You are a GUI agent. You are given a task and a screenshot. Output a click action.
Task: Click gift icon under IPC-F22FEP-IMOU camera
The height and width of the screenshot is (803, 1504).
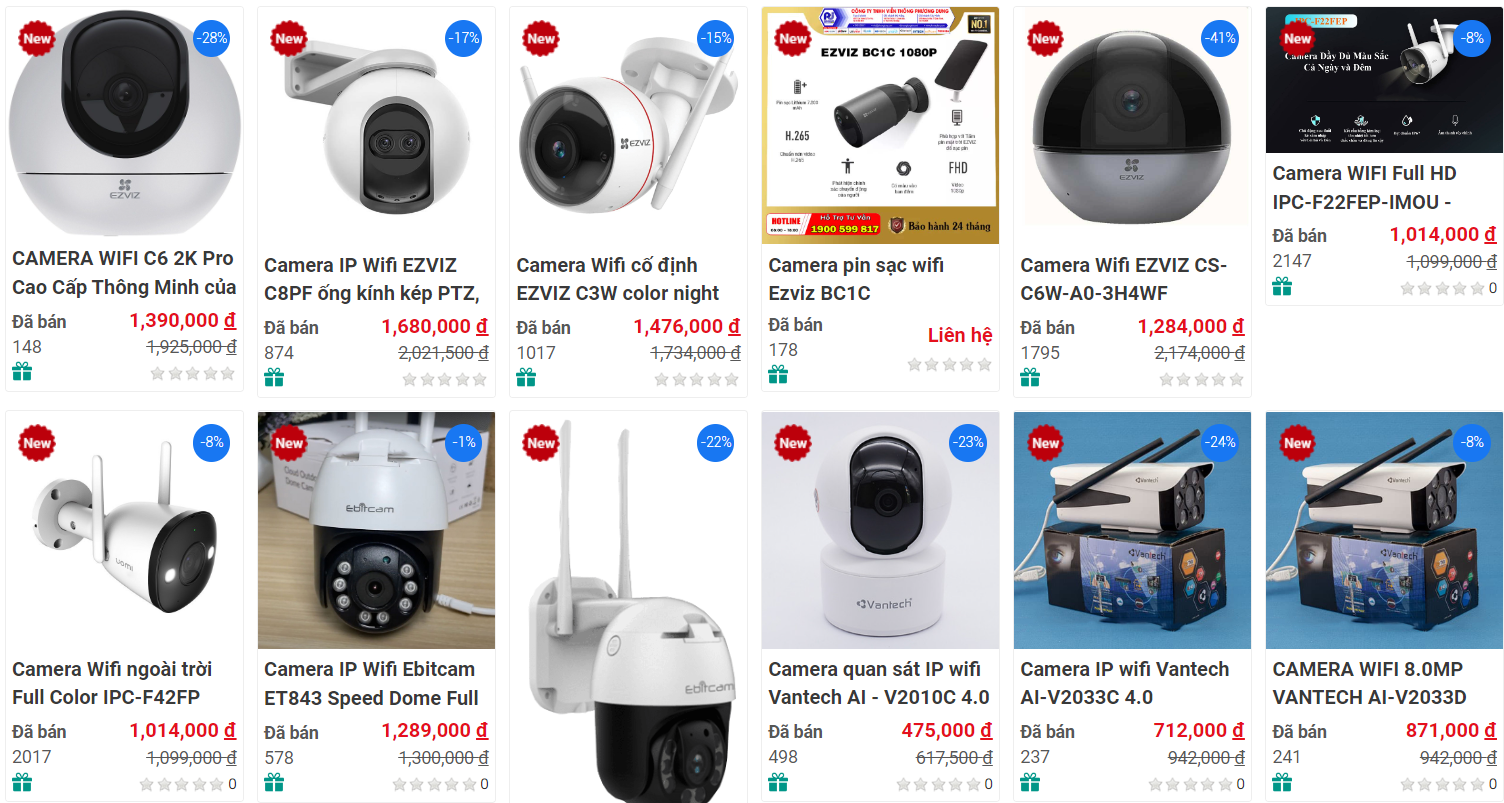pyautogui.click(x=1282, y=286)
